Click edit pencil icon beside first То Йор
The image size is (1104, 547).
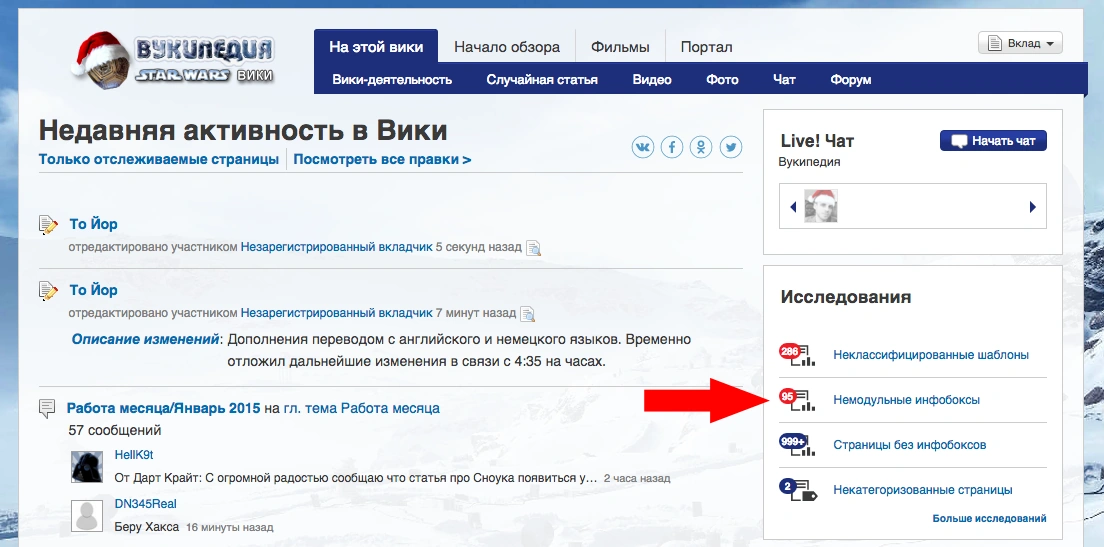coord(49,225)
